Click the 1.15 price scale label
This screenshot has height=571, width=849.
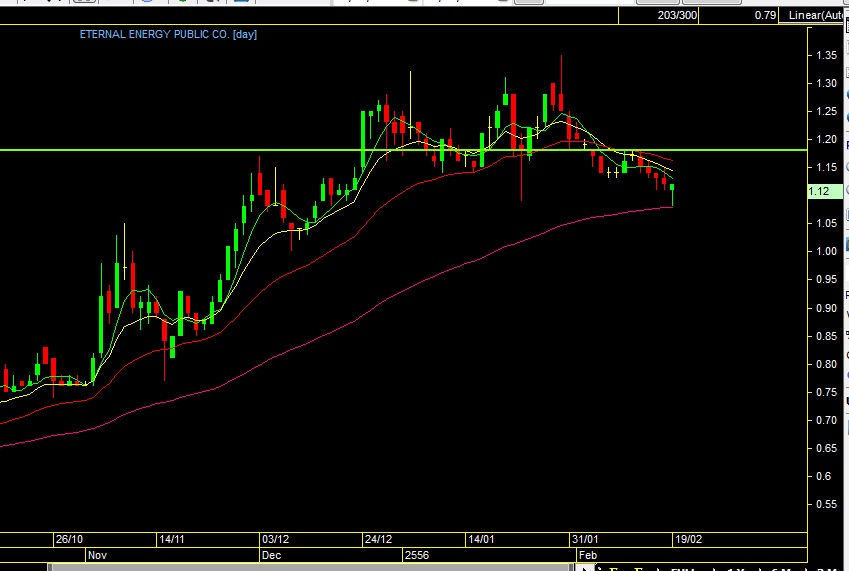(826, 167)
